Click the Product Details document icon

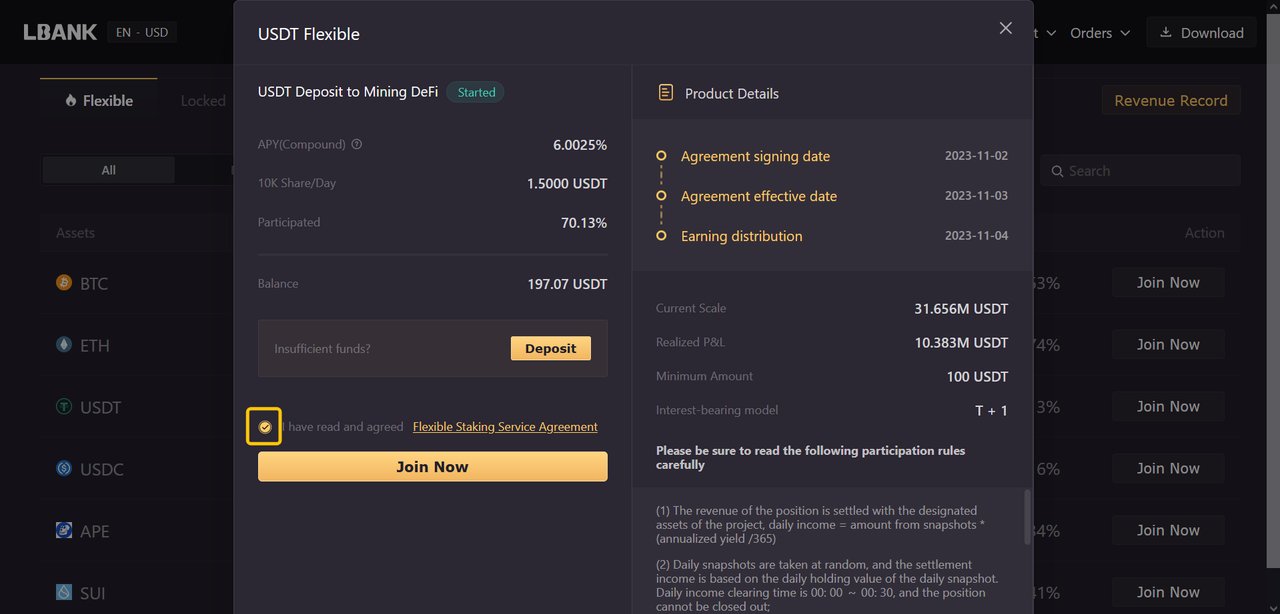[x=665, y=93]
